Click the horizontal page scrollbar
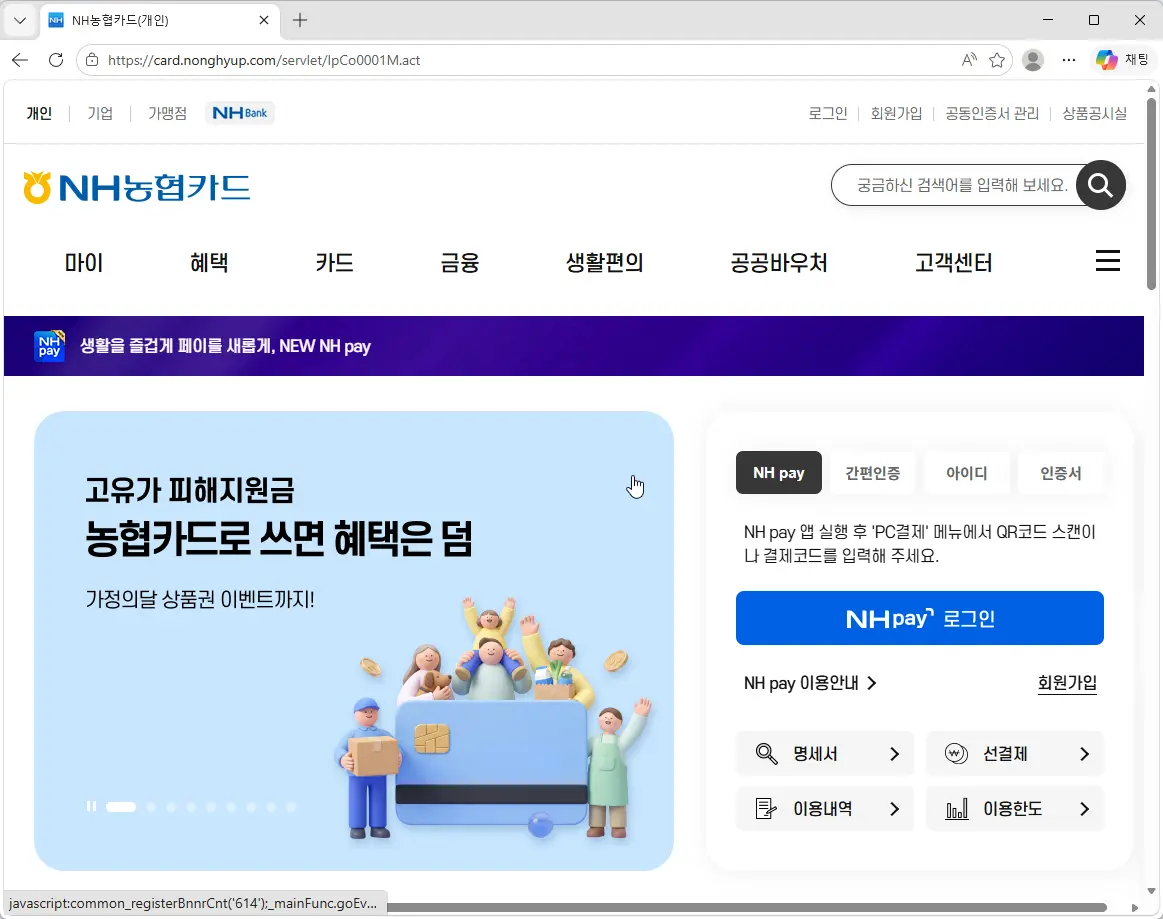Viewport: 1163px width, 919px height. (747, 907)
